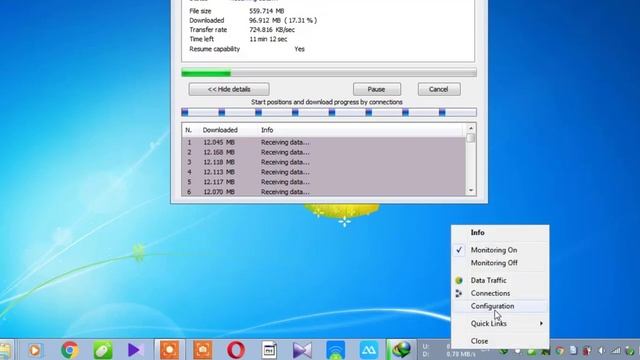
Task: Open the network signal bars tray icon
Action: point(616,351)
